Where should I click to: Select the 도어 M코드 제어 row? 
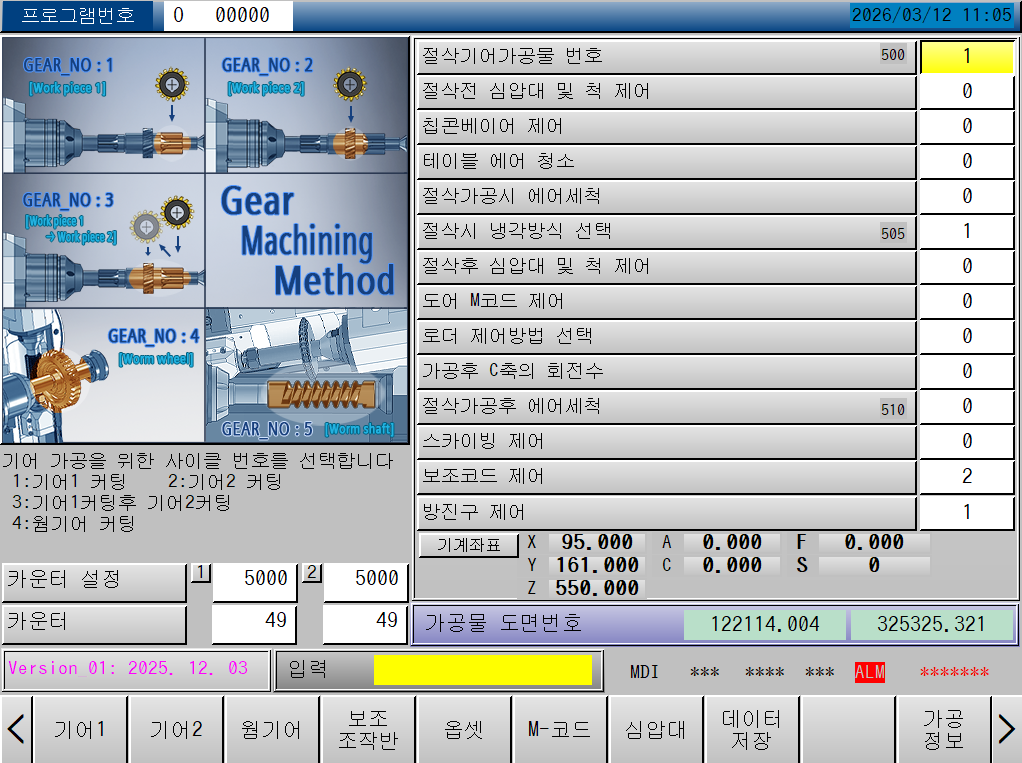click(666, 302)
